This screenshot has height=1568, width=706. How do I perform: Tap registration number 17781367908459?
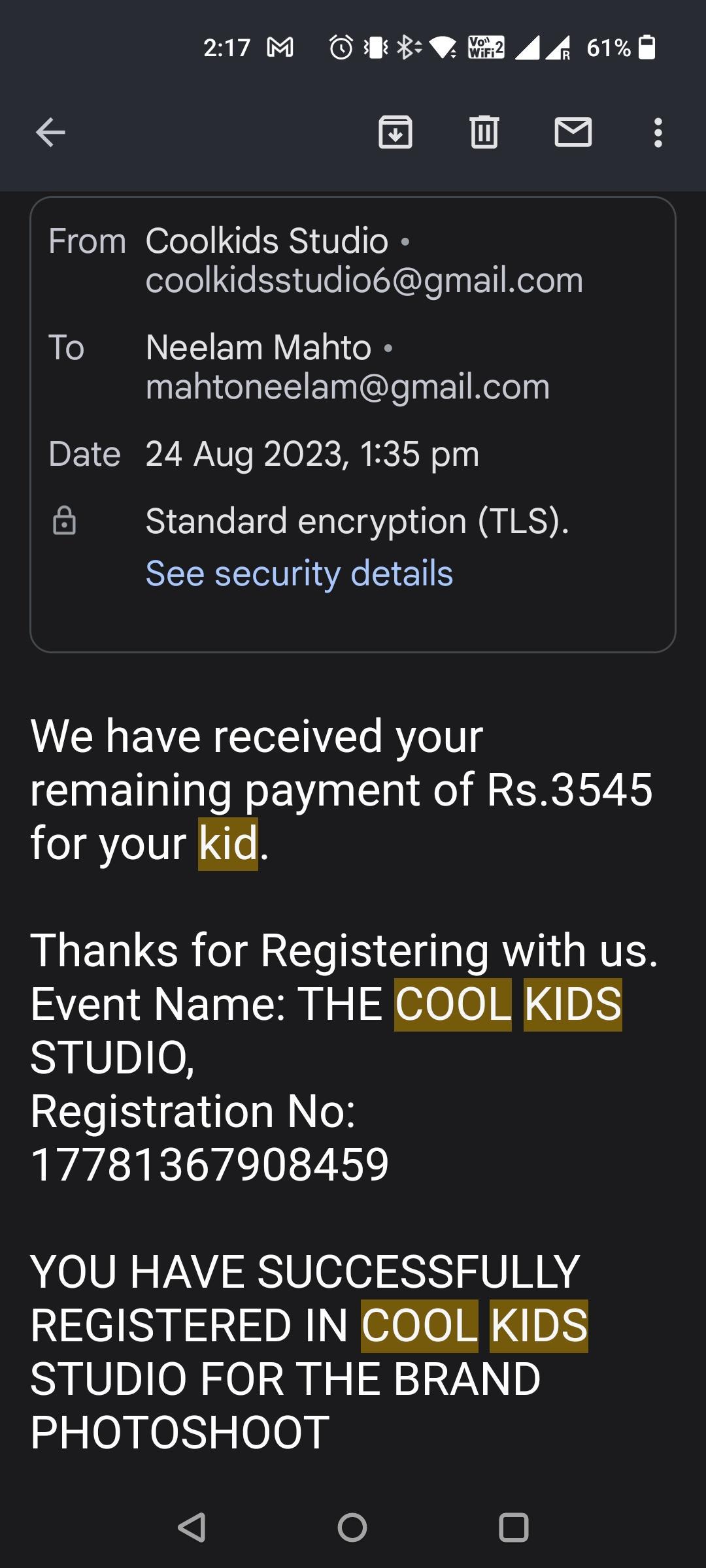(210, 1164)
